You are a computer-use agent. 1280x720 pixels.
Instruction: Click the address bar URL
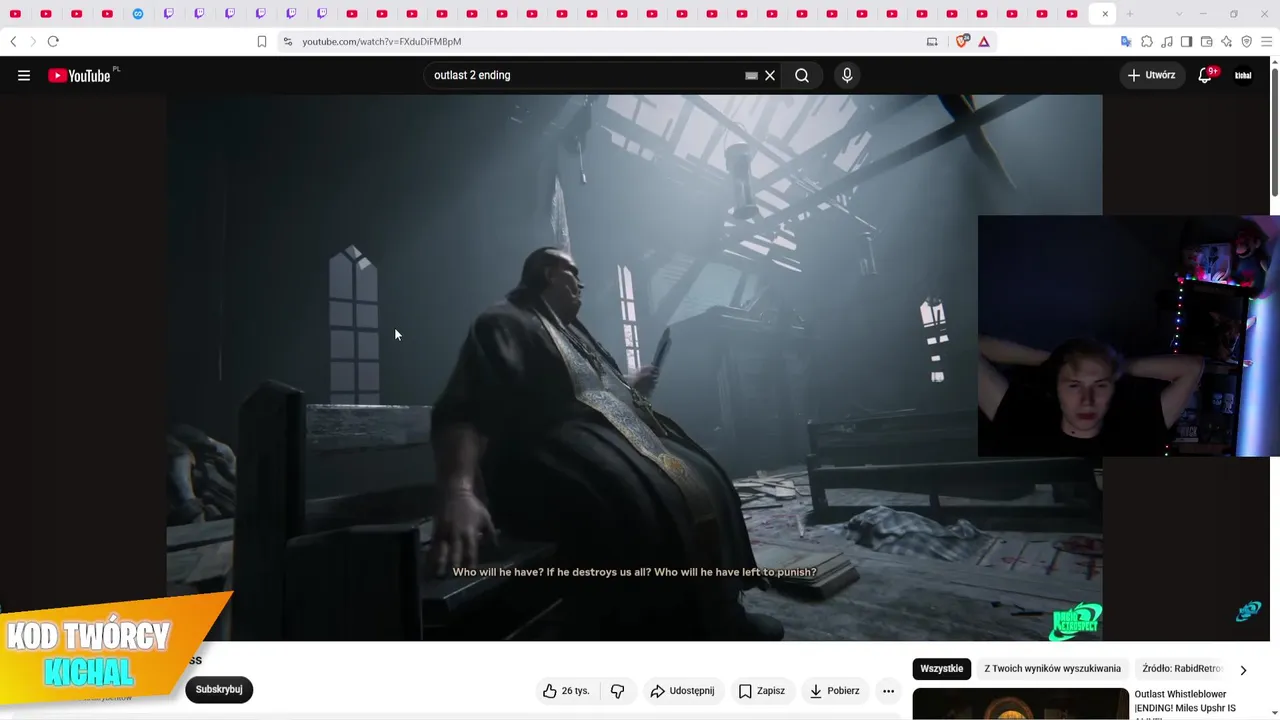382,42
